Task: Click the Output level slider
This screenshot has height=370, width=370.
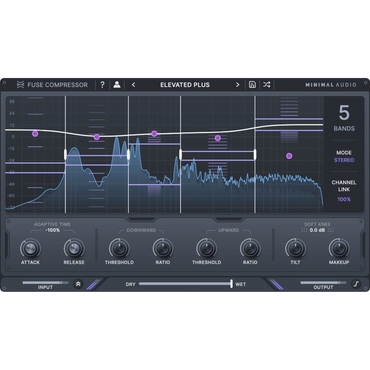Action: (323, 283)
